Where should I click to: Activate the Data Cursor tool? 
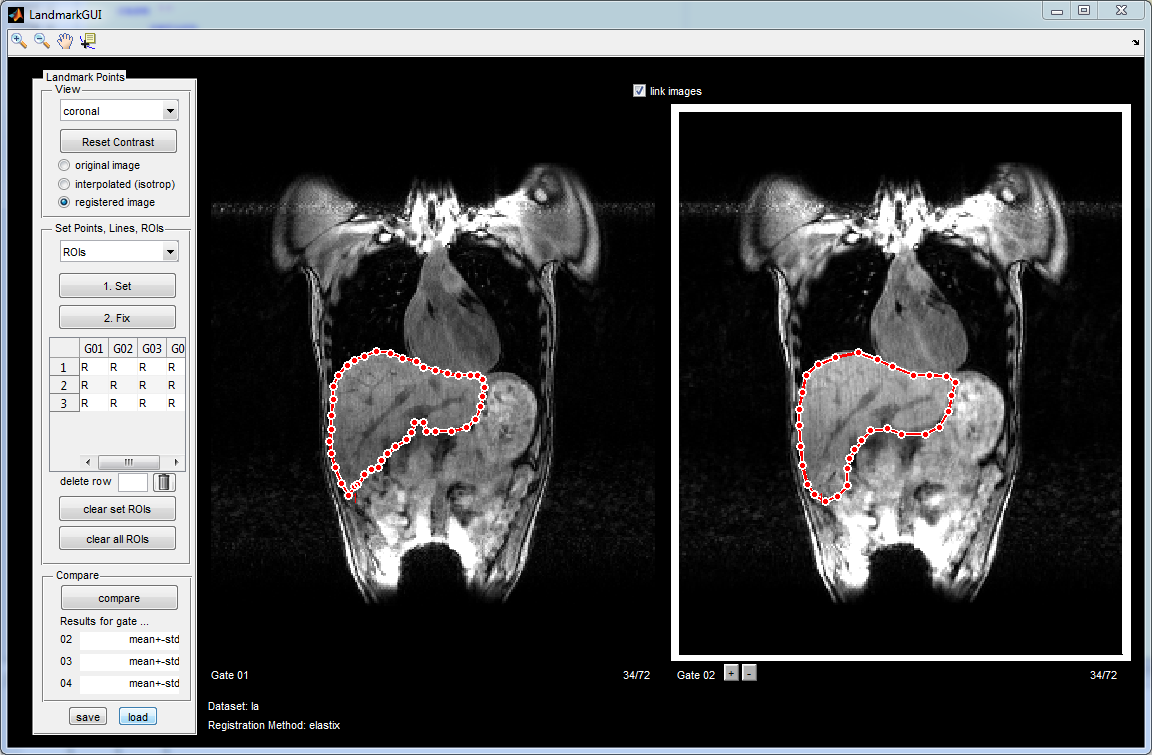point(88,41)
